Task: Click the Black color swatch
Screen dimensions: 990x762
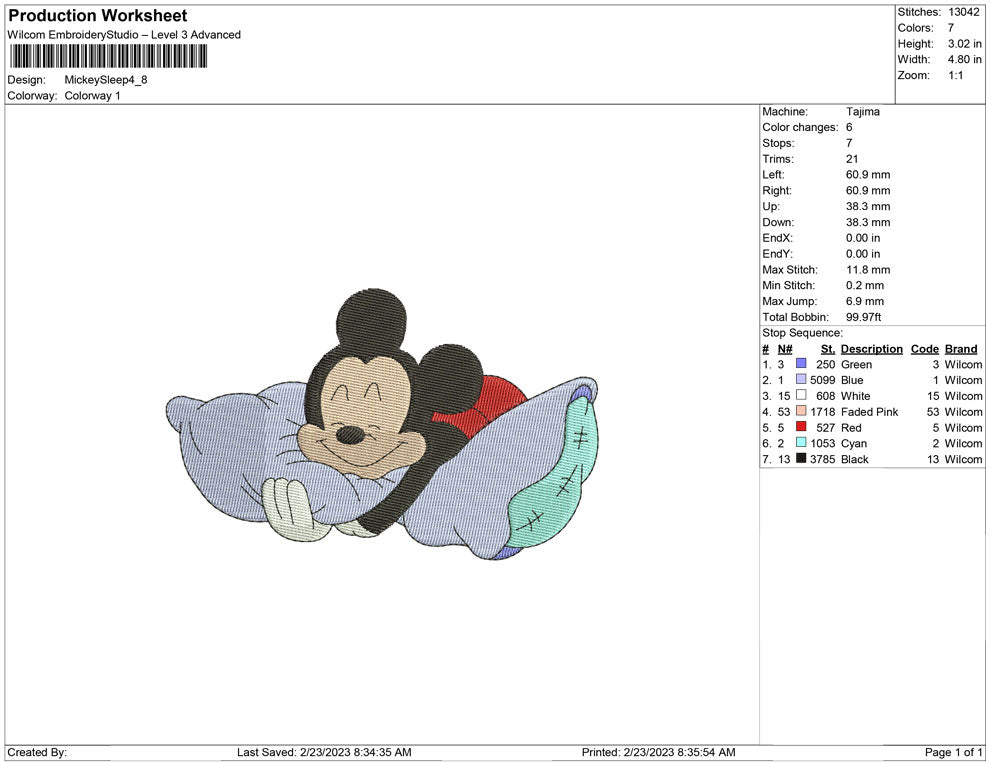Action: (x=799, y=459)
